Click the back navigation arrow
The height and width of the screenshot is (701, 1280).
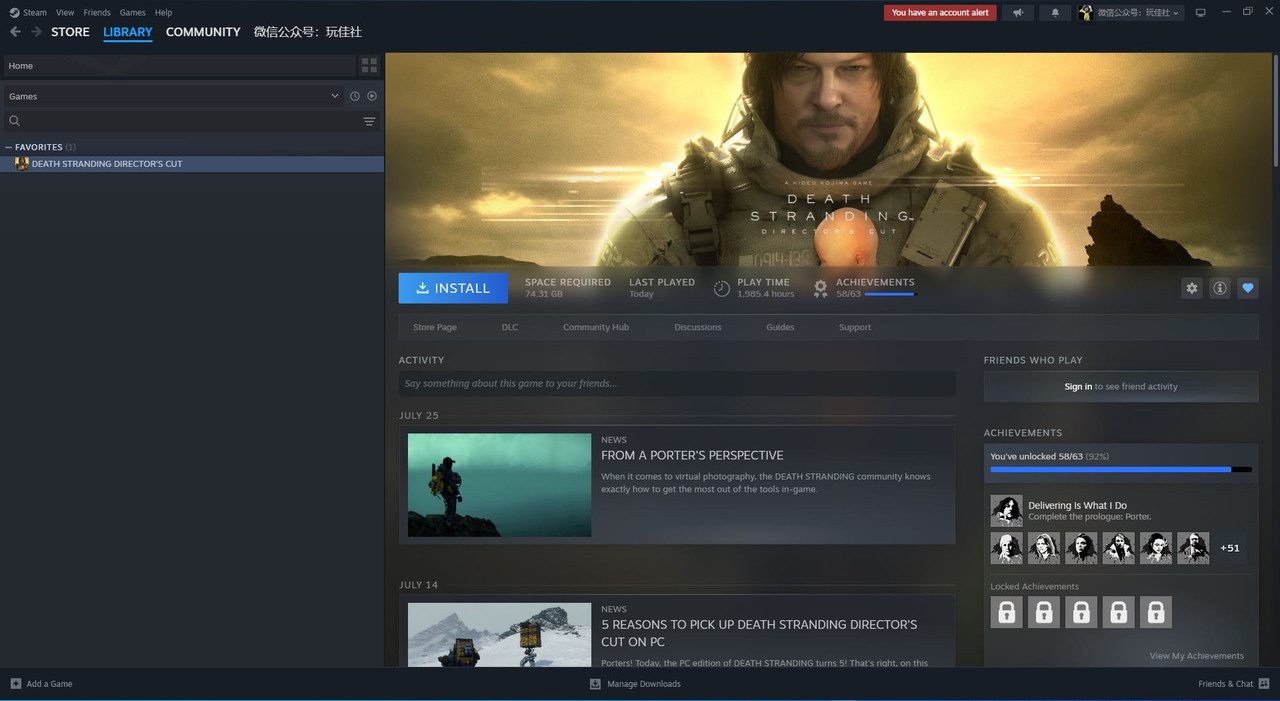coord(15,32)
